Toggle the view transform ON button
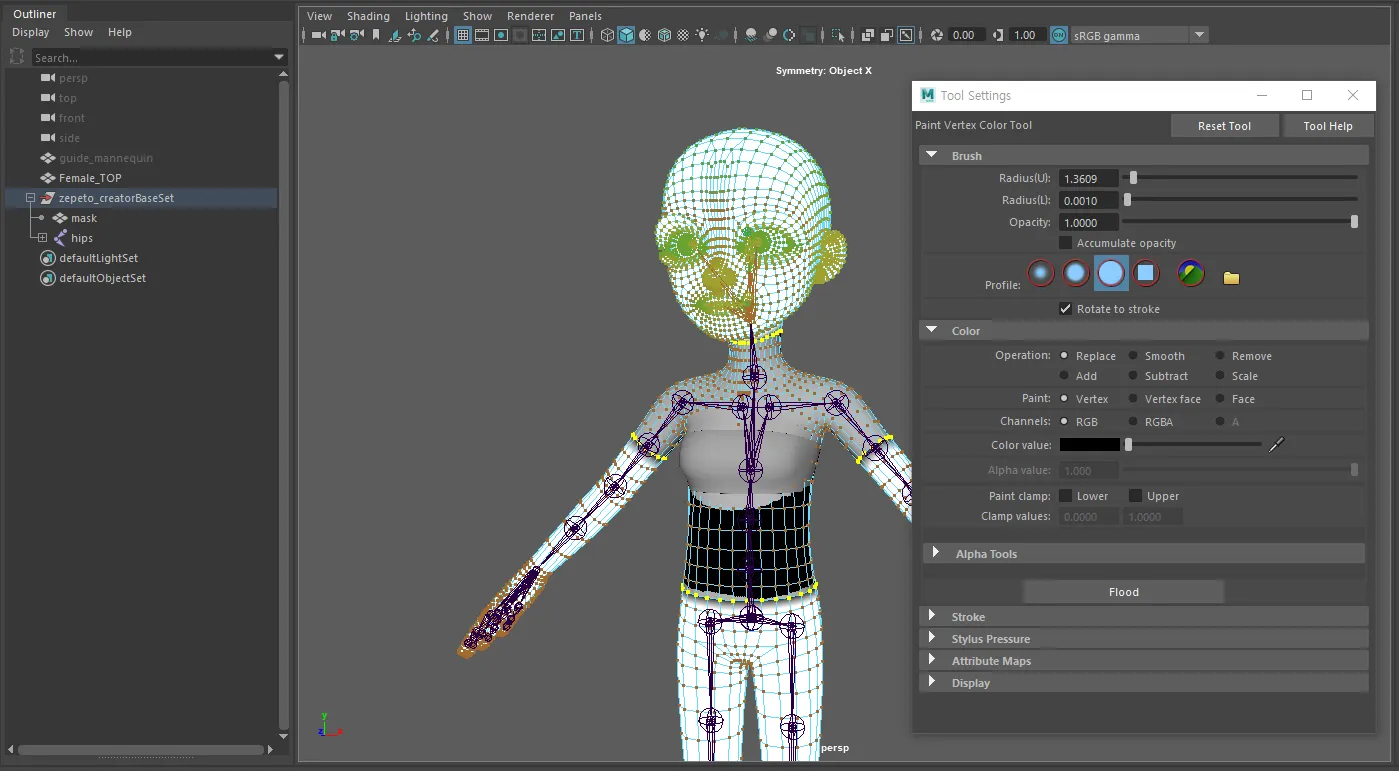1399x771 pixels. click(x=1059, y=35)
